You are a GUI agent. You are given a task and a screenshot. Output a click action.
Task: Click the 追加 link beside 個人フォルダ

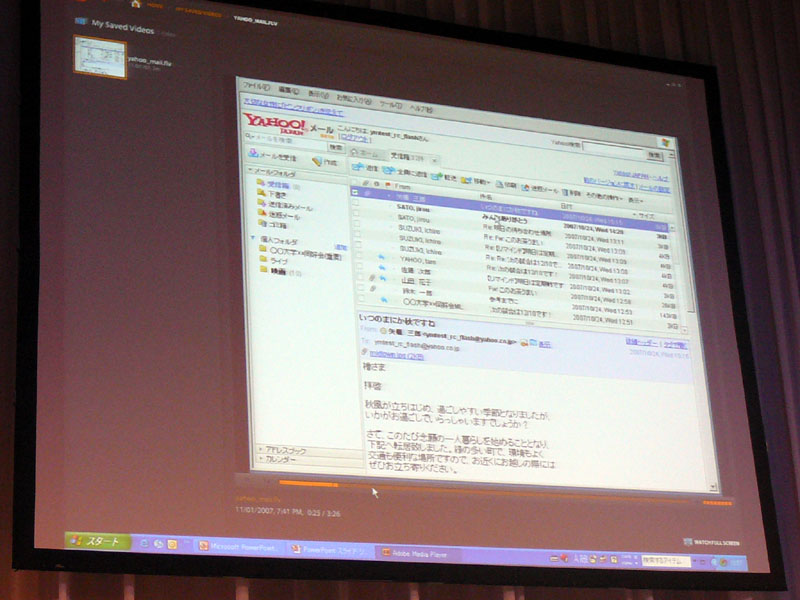click(x=340, y=247)
